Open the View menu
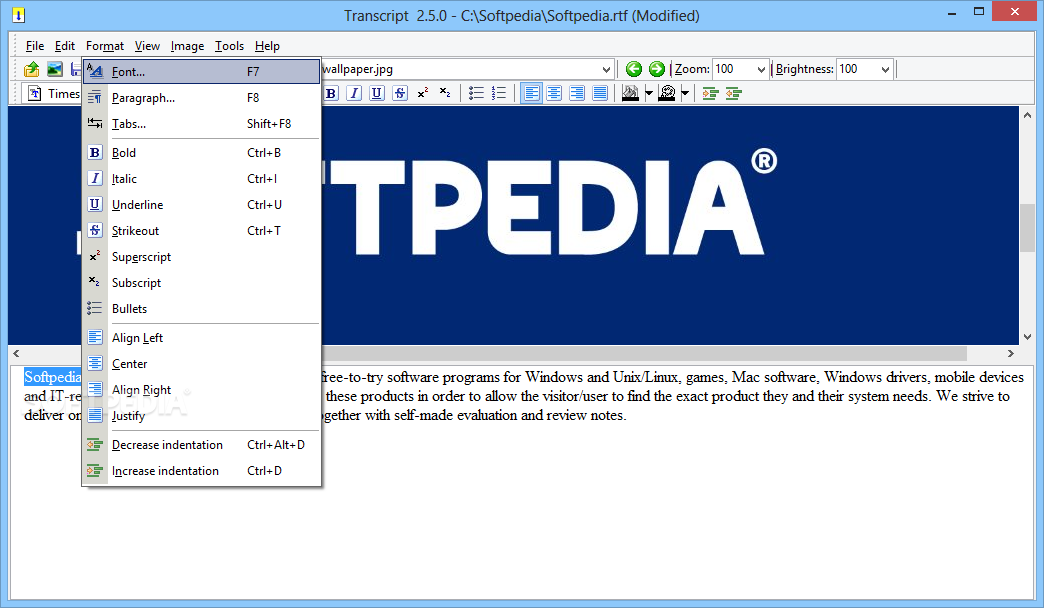This screenshot has height=608, width=1044. tap(147, 46)
